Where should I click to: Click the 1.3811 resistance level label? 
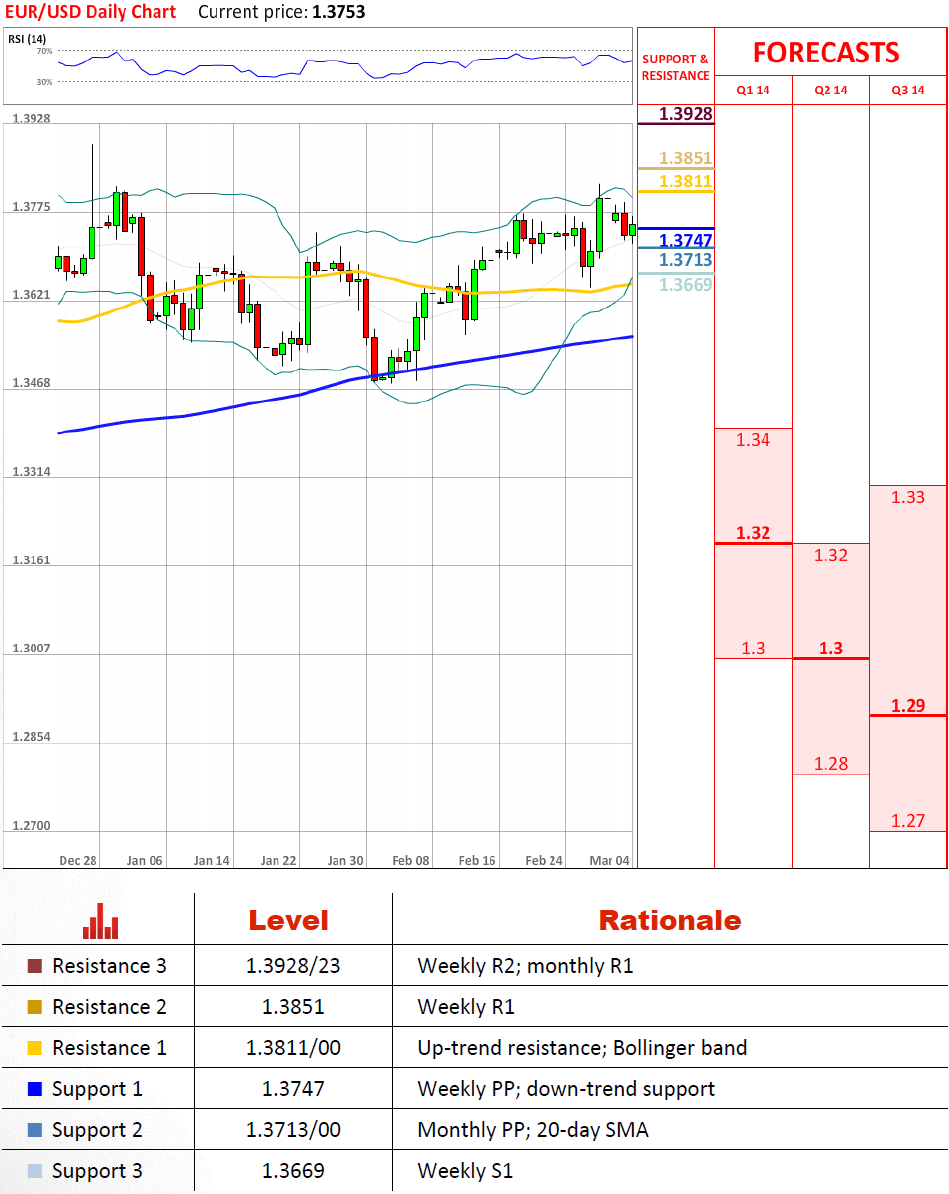[685, 181]
